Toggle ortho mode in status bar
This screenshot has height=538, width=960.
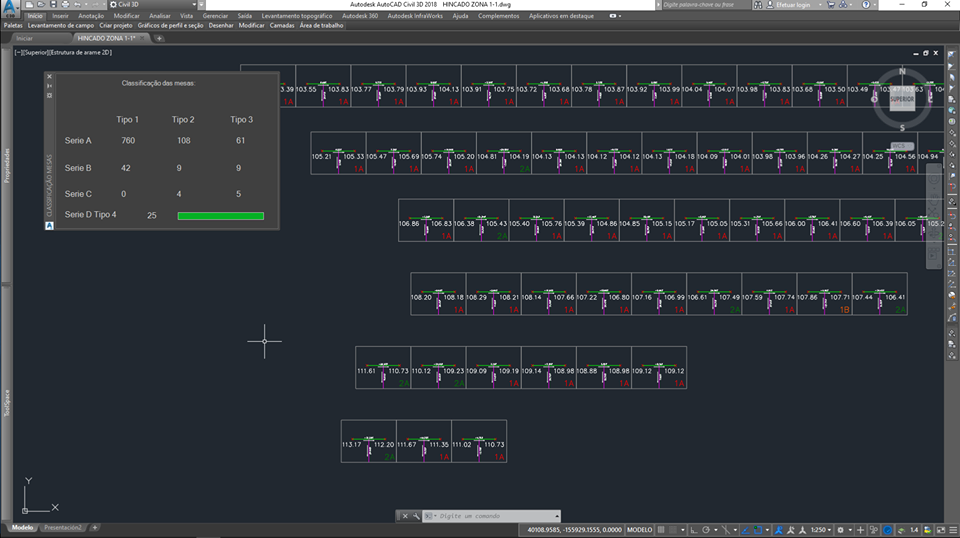pyautogui.click(x=694, y=530)
